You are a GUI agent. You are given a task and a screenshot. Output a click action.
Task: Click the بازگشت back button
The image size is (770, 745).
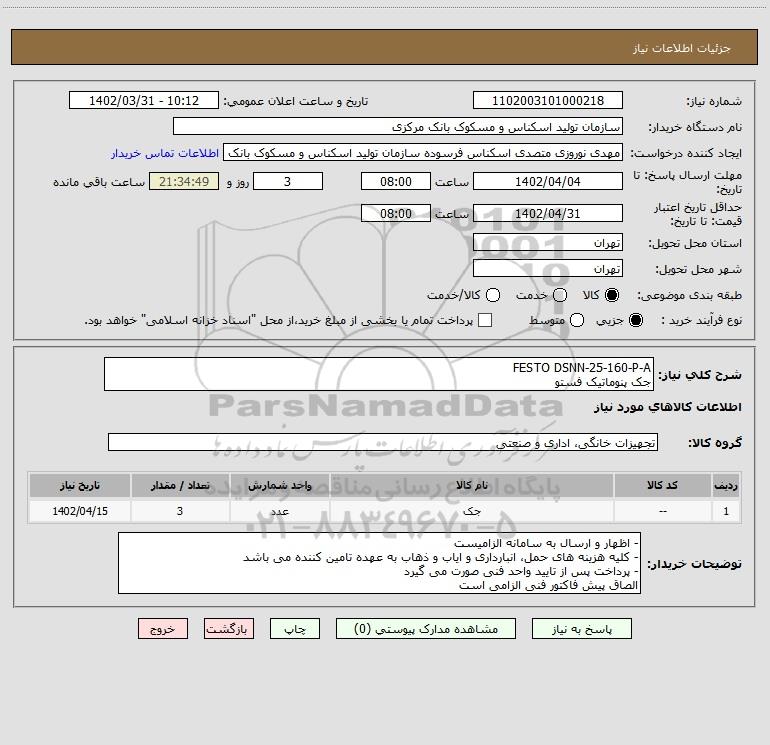229,629
